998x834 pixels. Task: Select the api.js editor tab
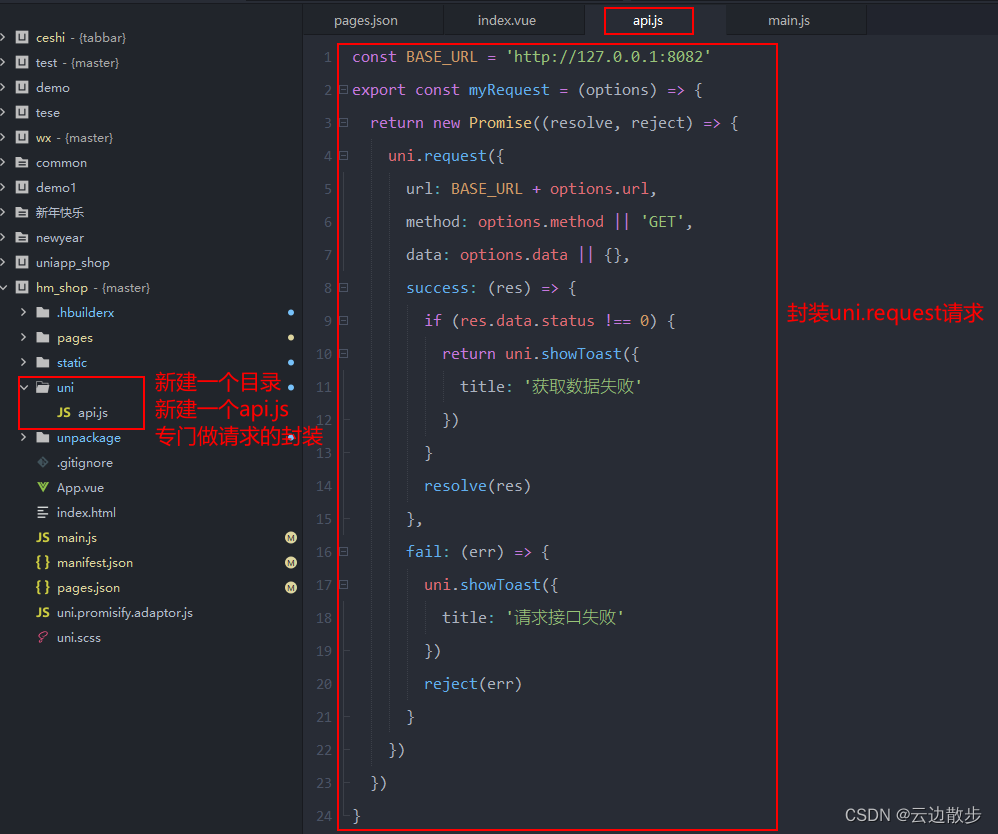(648, 20)
